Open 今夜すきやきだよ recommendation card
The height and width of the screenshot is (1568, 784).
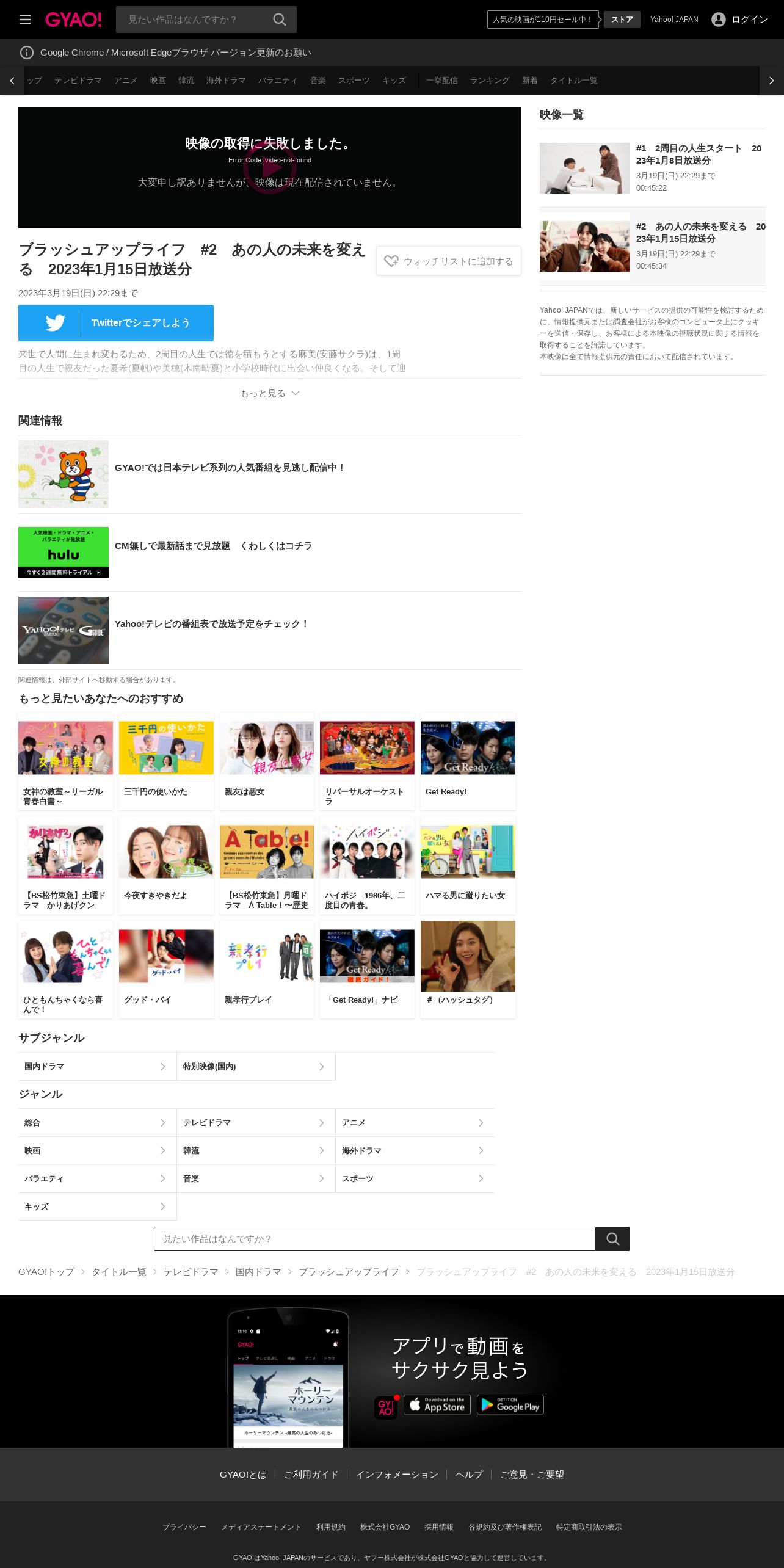pyautogui.click(x=166, y=865)
